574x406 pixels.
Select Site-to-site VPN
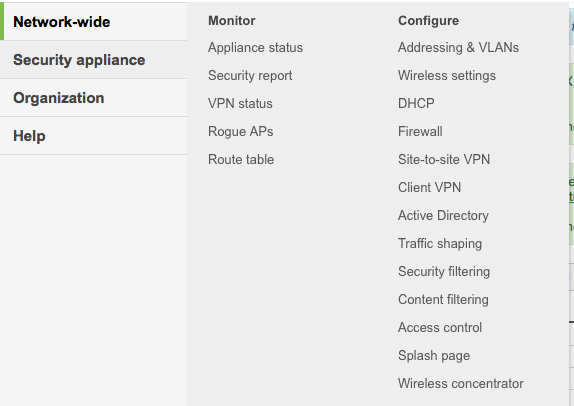click(444, 159)
